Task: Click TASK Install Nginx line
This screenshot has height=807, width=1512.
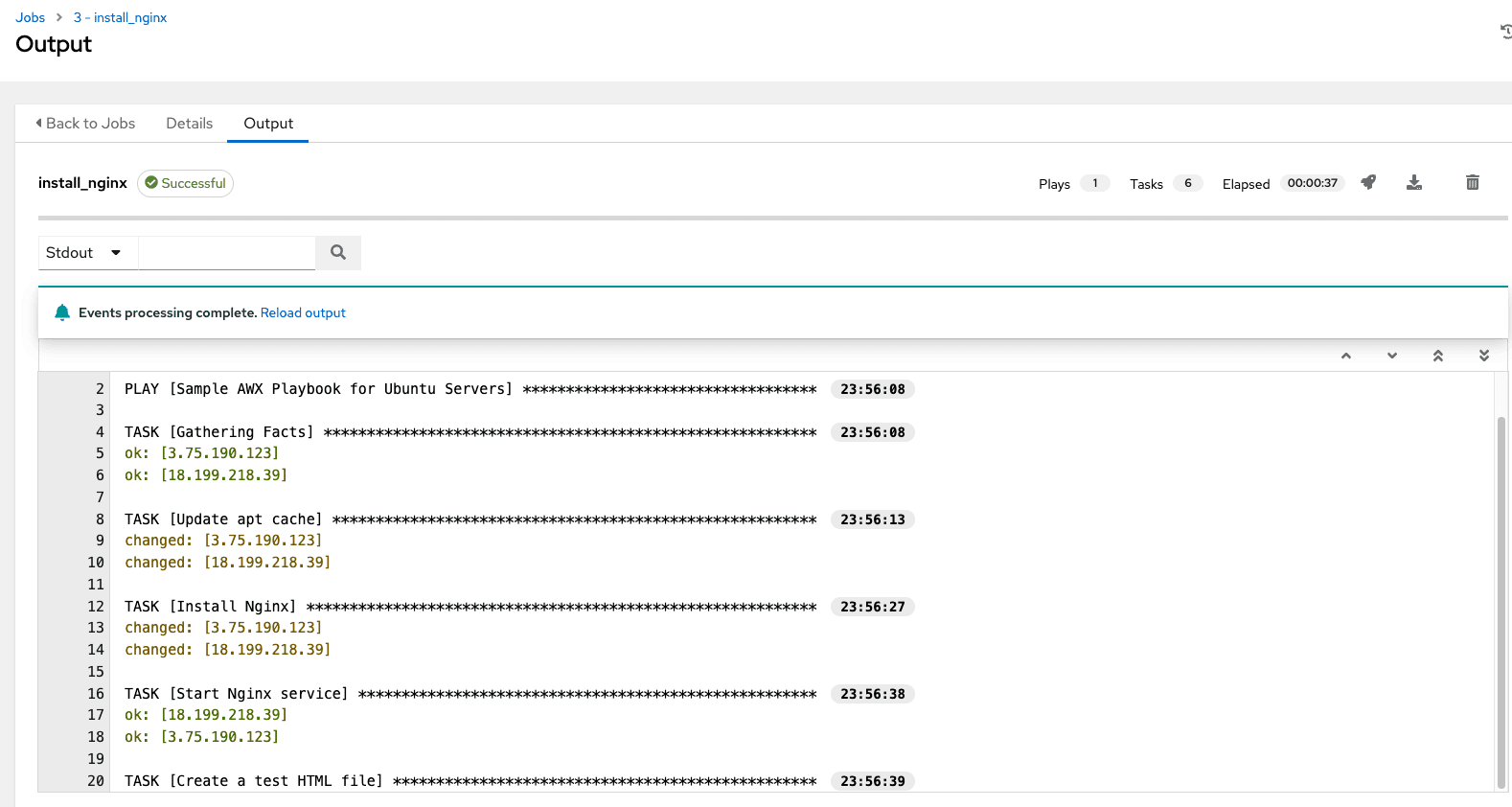Action: (470, 607)
